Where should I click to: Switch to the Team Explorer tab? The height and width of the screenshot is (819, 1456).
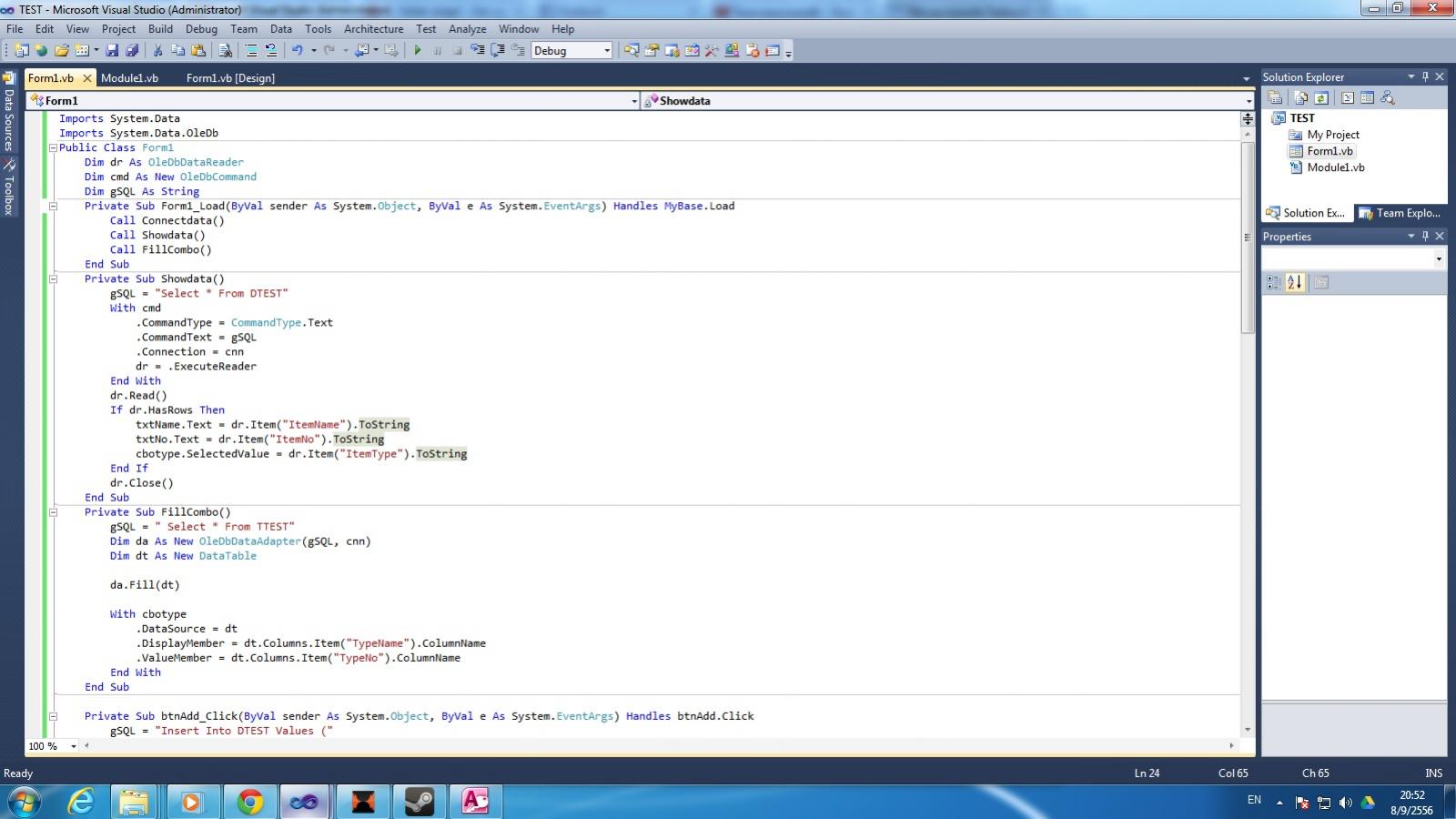click(x=1400, y=213)
